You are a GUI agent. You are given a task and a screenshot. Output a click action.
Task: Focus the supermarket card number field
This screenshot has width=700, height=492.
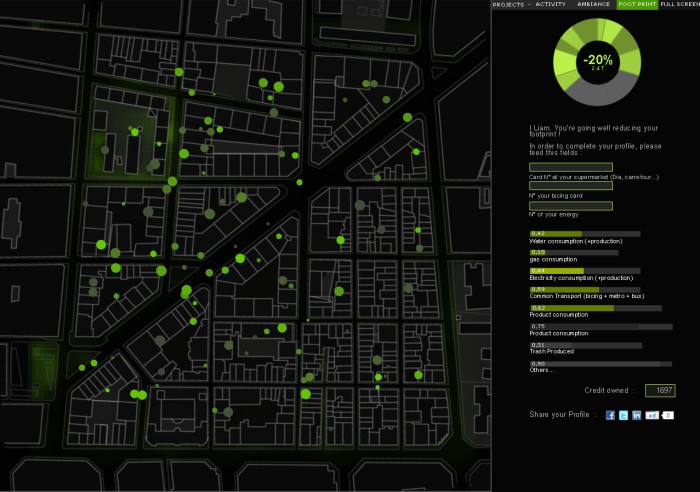tap(571, 167)
